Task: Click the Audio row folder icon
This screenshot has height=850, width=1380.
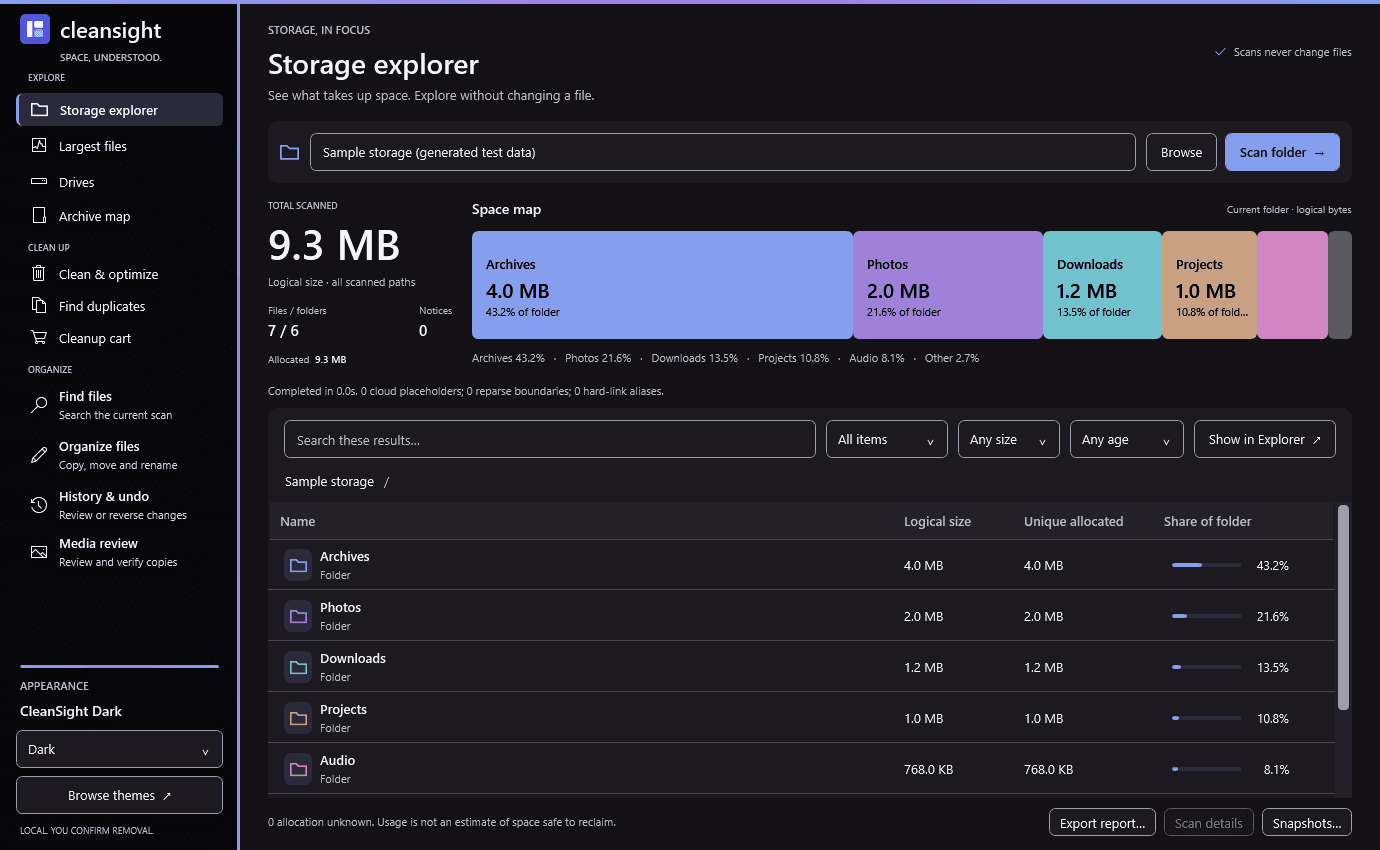Action: (298, 769)
